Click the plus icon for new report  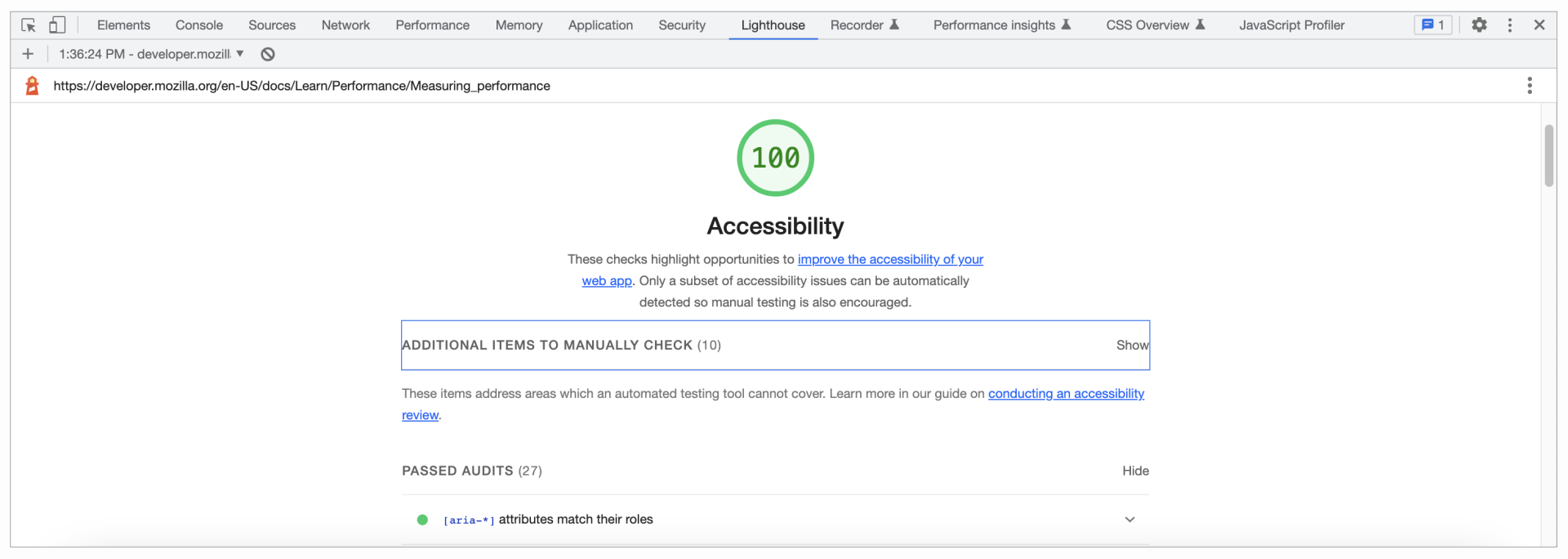[28, 54]
